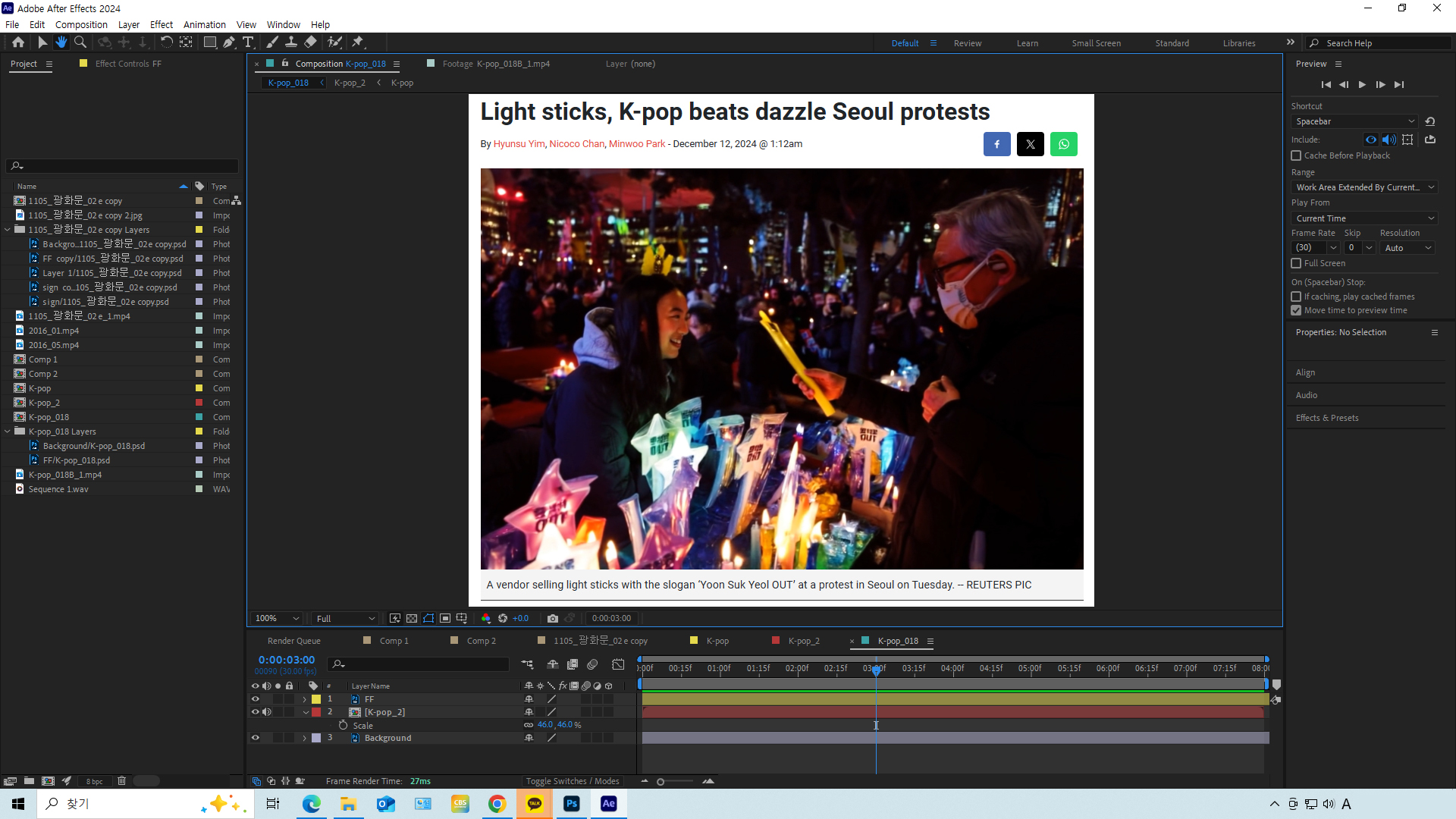Click the Delete selected items trash icon
Image resolution: width=1456 pixels, height=819 pixels.
[121, 780]
